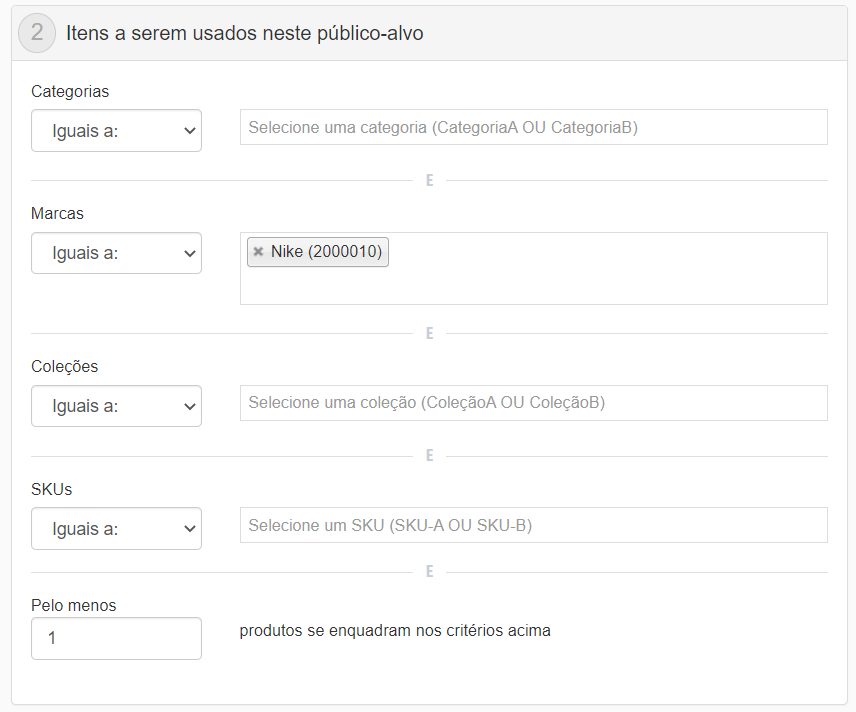Click the dropdown arrow on the Marcas selector
856x712 pixels.
[188, 252]
